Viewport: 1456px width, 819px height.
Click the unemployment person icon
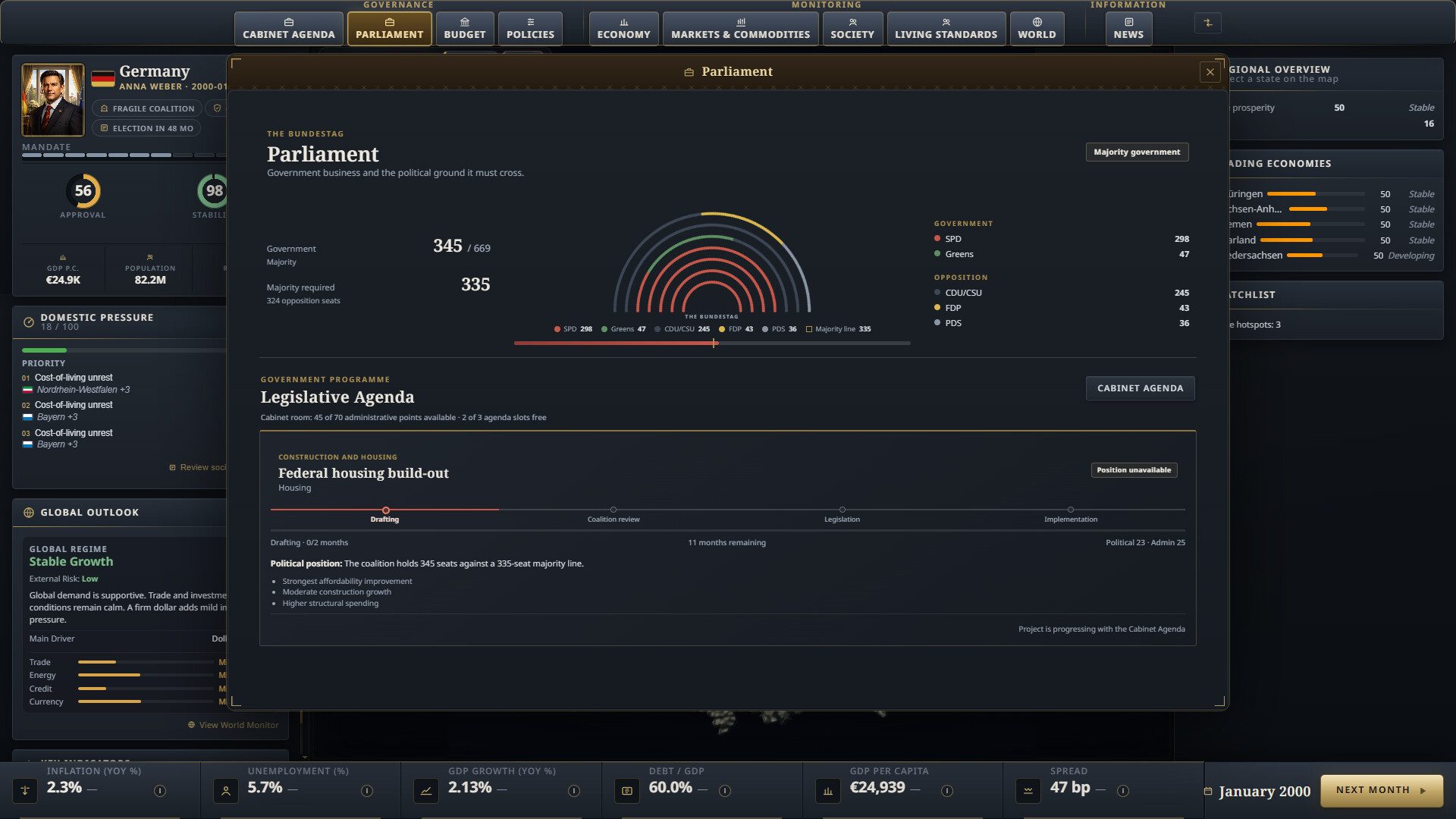(x=226, y=791)
